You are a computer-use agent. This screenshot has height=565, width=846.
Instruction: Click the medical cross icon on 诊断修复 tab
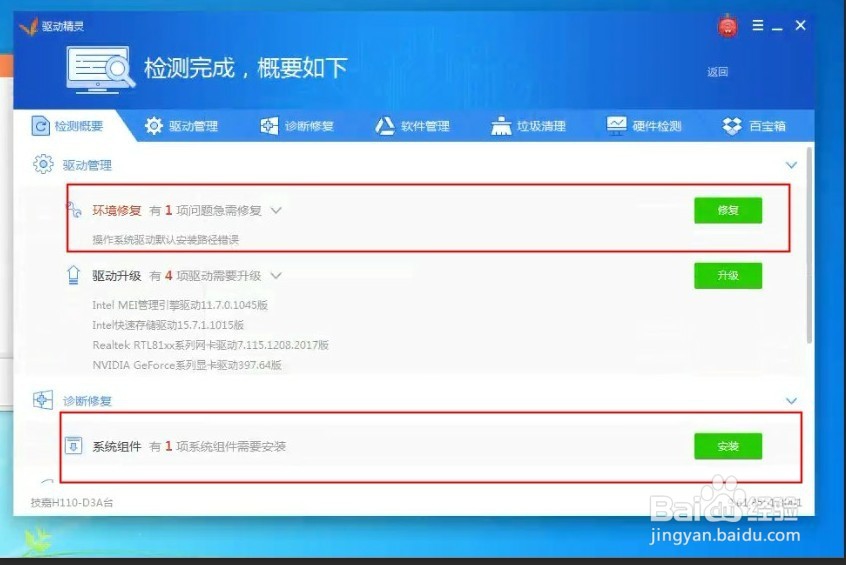click(269, 126)
